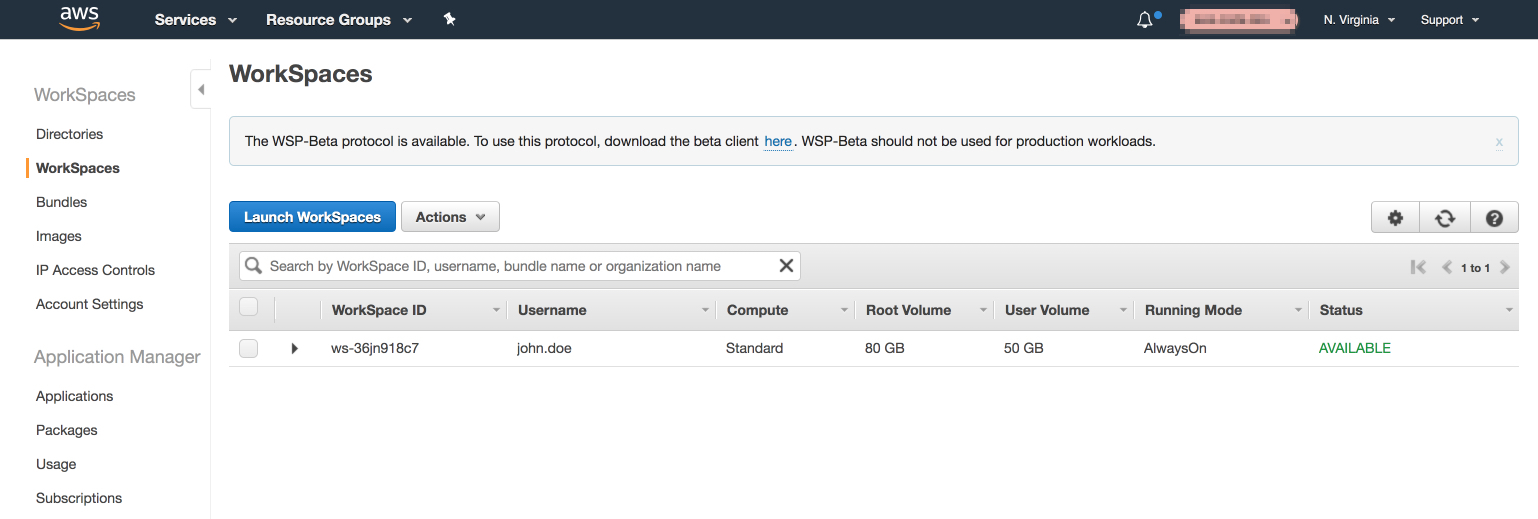Open the help question mark icon

pos(1494,218)
